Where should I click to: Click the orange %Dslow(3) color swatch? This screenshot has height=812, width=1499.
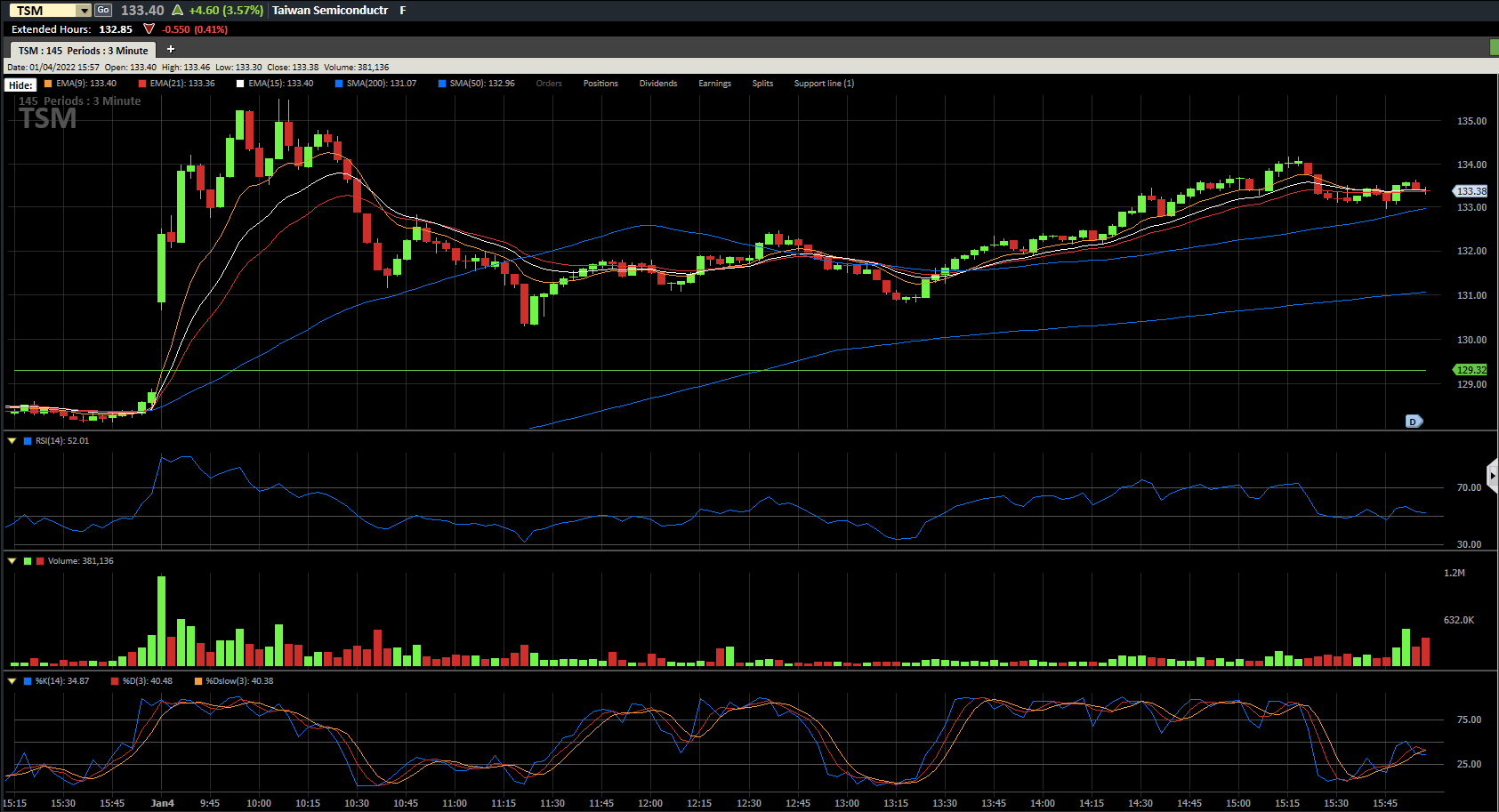point(198,681)
